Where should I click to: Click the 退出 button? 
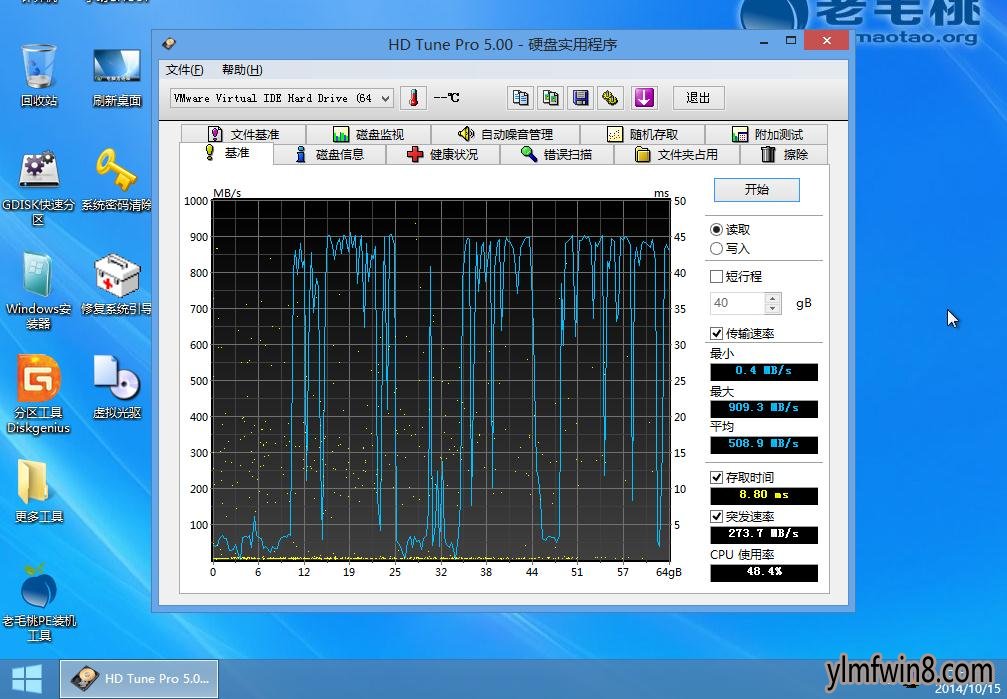[x=698, y=98]
